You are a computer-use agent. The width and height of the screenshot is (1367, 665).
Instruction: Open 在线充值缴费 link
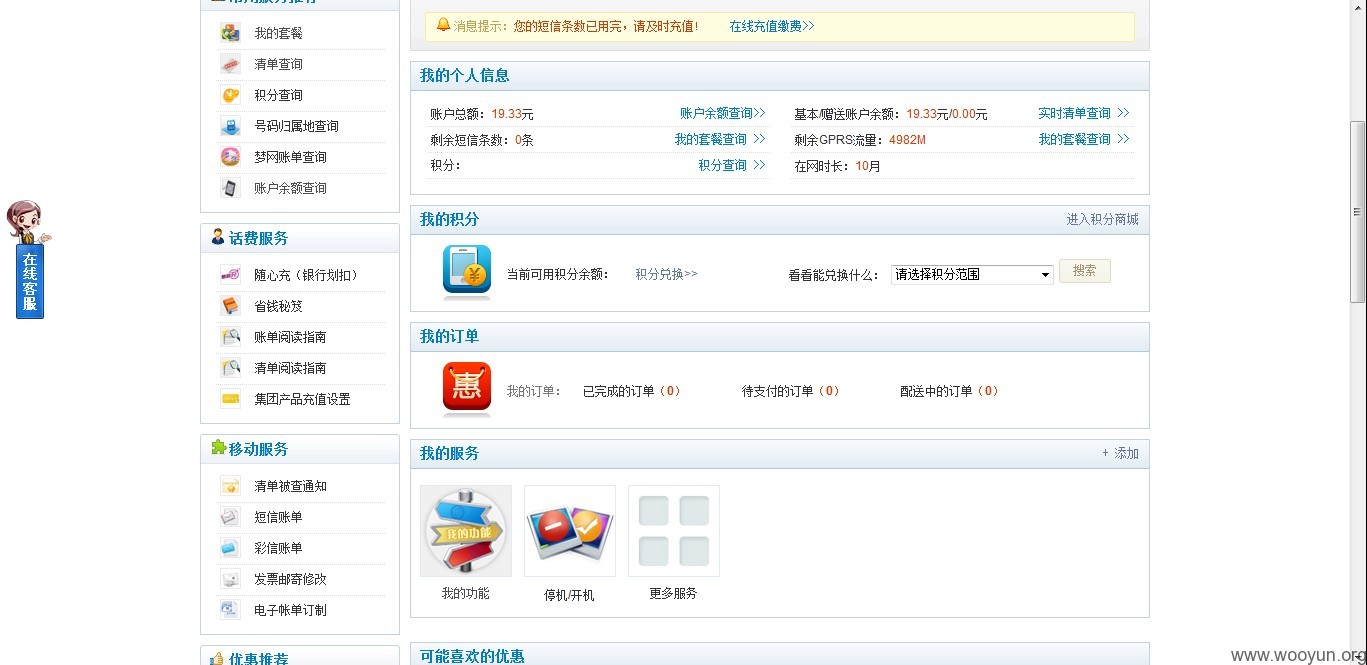[x=771, y=26]
